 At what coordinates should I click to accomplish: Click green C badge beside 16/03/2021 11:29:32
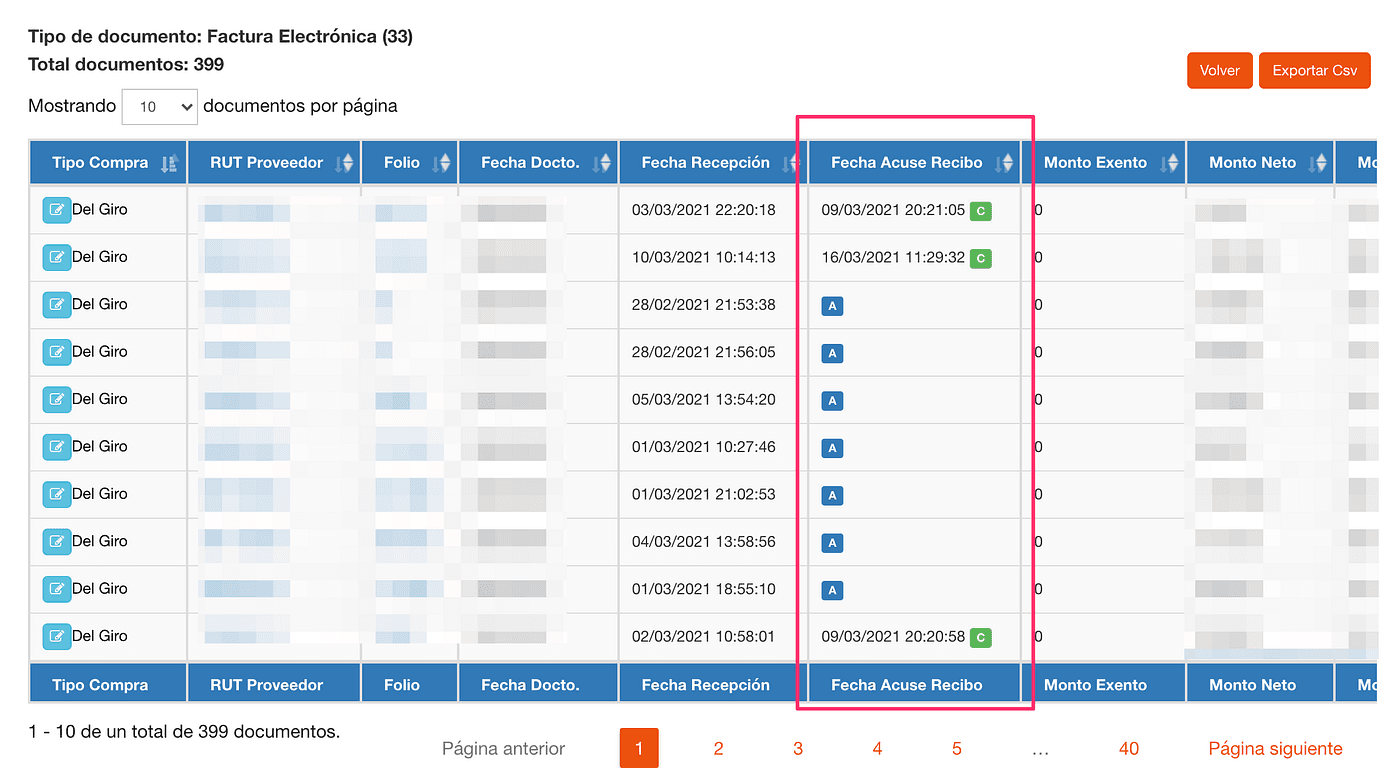pos(981,258)
